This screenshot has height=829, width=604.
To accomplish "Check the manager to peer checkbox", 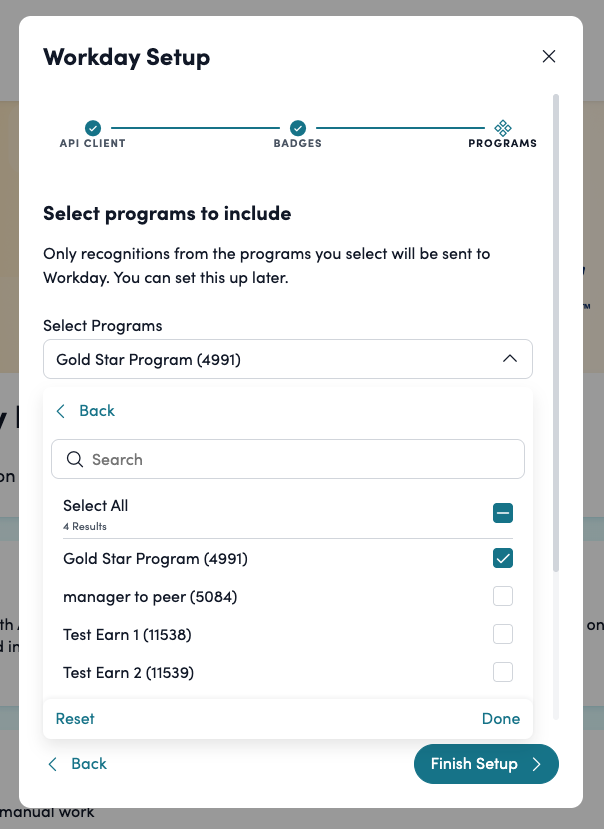I will (x=503, y=597).
